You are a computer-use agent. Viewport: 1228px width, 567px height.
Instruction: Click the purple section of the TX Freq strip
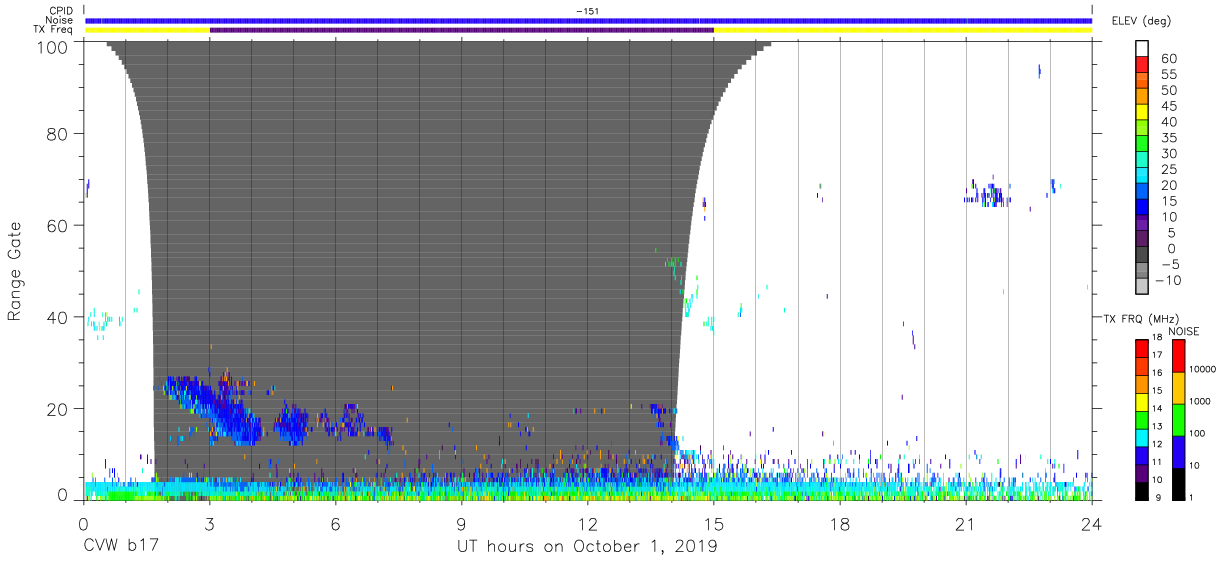point(461,30)
